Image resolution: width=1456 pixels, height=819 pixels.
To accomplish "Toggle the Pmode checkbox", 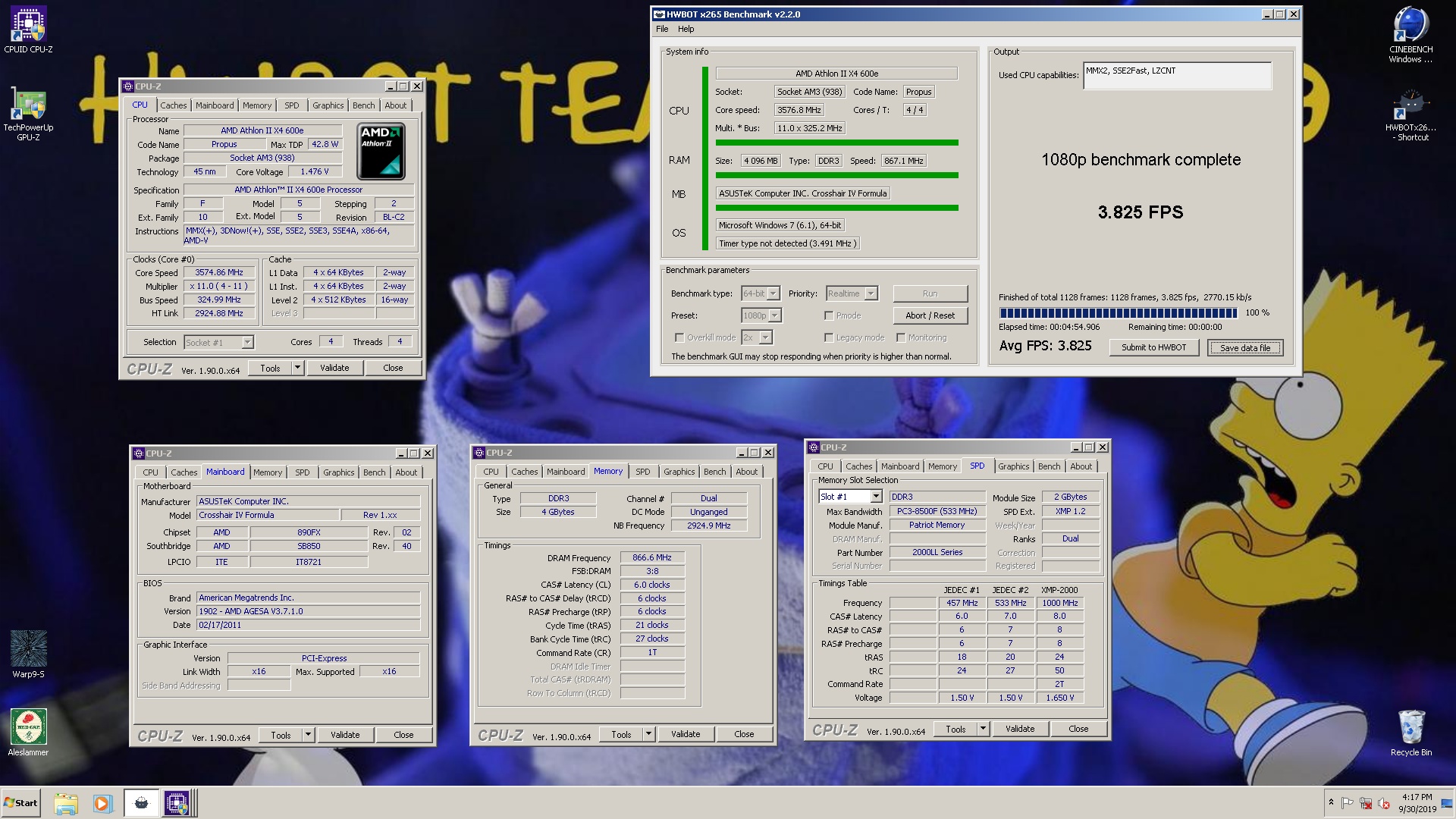I will point(829,315).
